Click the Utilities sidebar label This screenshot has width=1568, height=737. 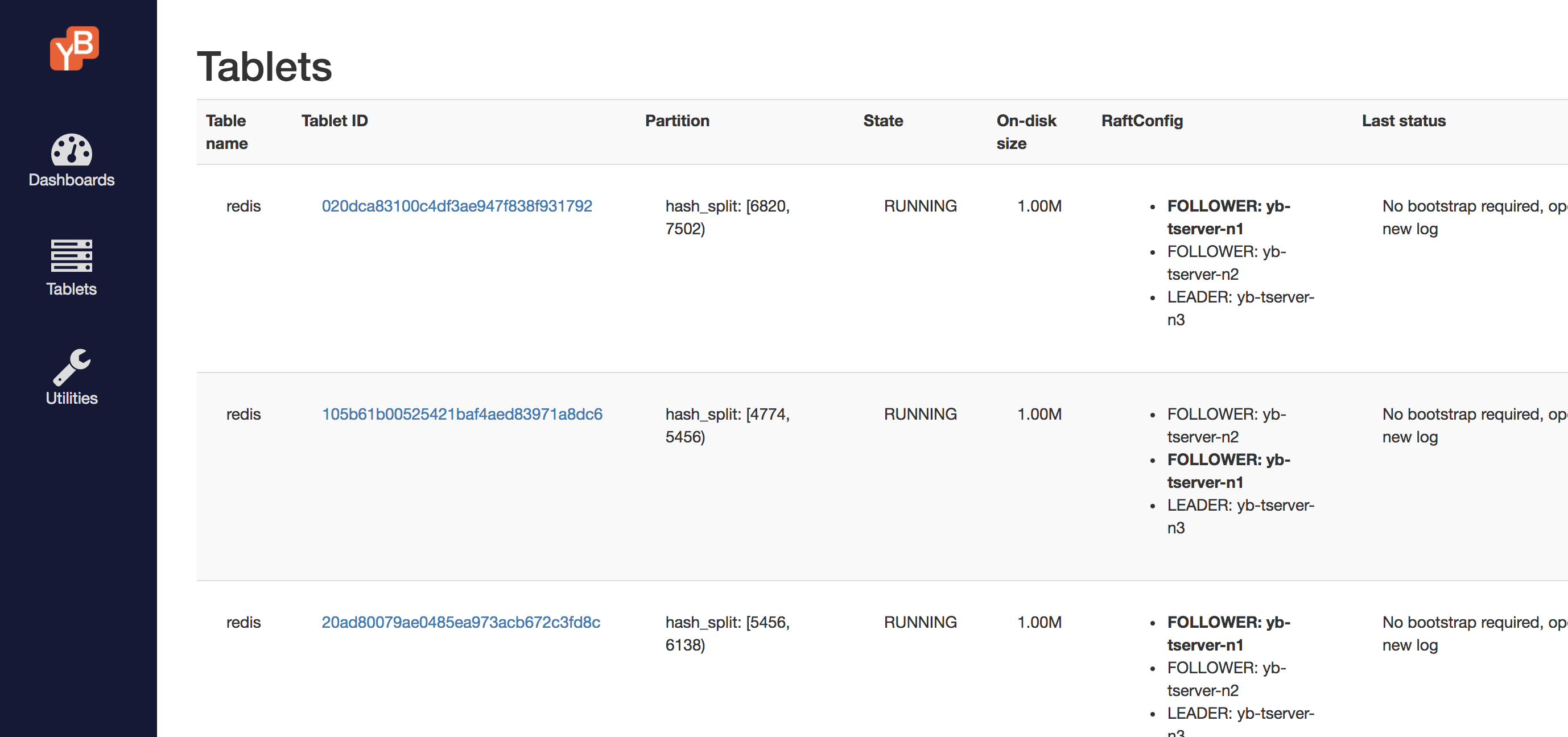point(71,398)
